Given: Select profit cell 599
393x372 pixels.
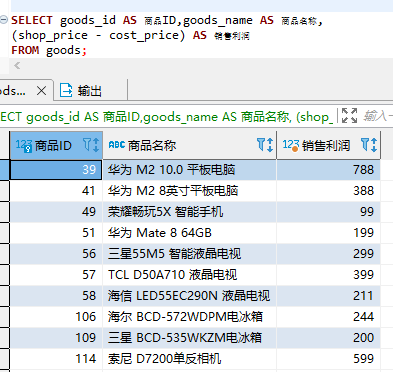Looking at the screenshot, I should click(328, 359).
